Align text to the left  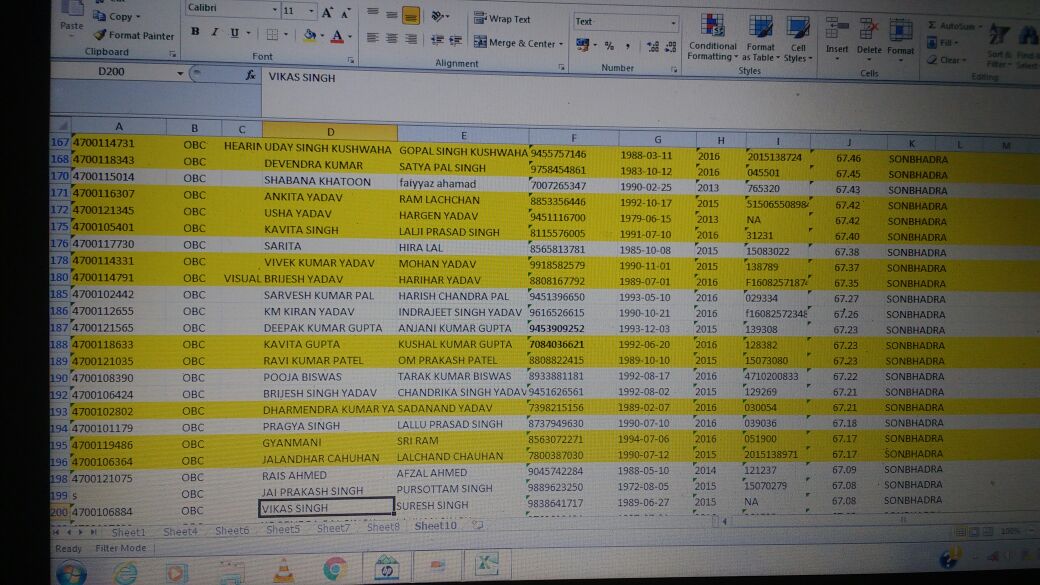point(373,38)
